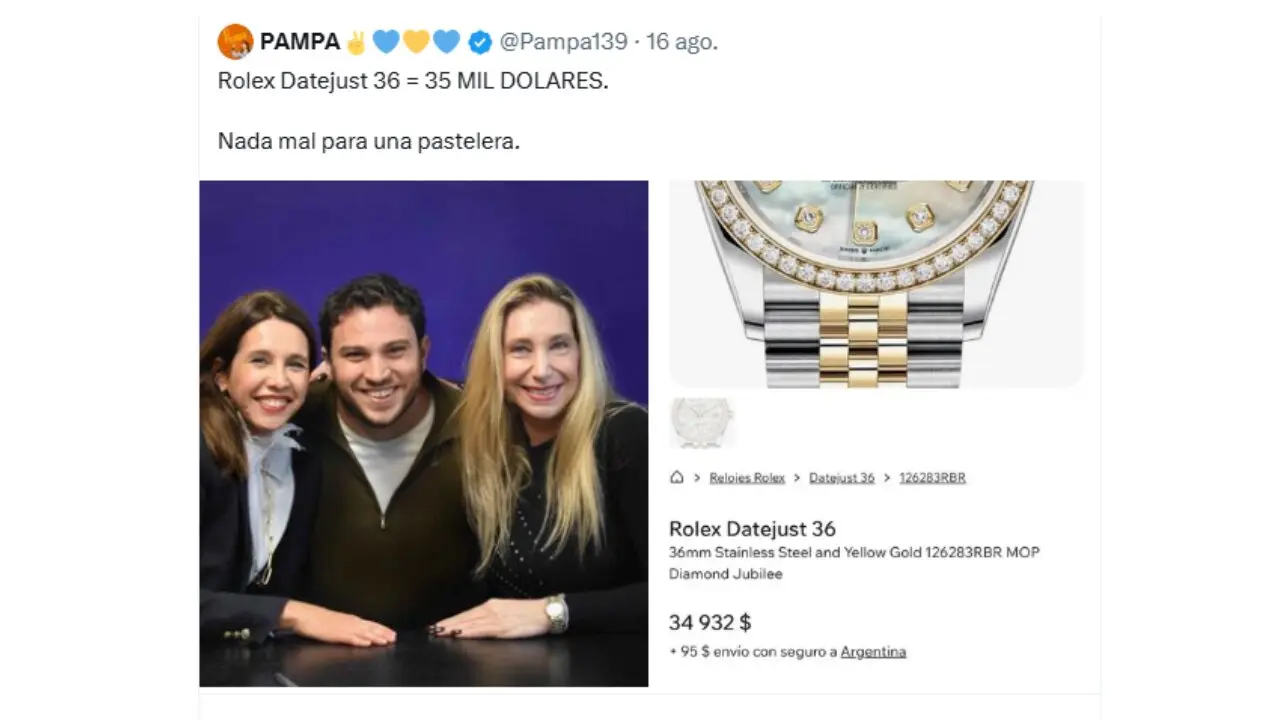Click the home icon in breadcrumb
The image size is (1280, 720).
[x=677, y=478]
